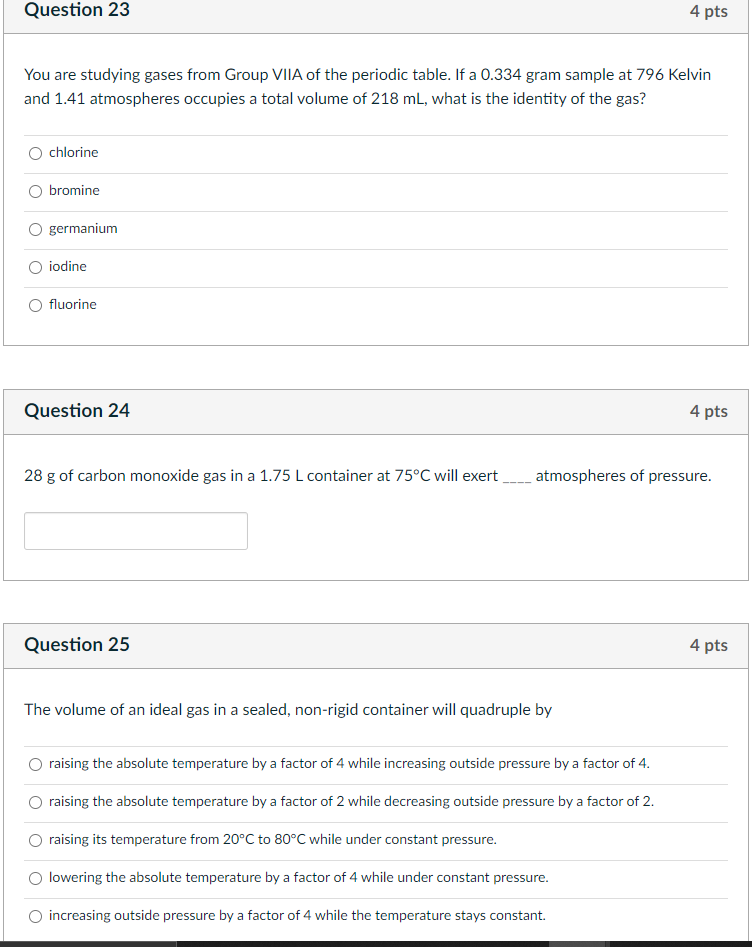Choose increasing outside pressure by factor of 4
The height and width of the screenshot is (947, 752).
point(36,916)
